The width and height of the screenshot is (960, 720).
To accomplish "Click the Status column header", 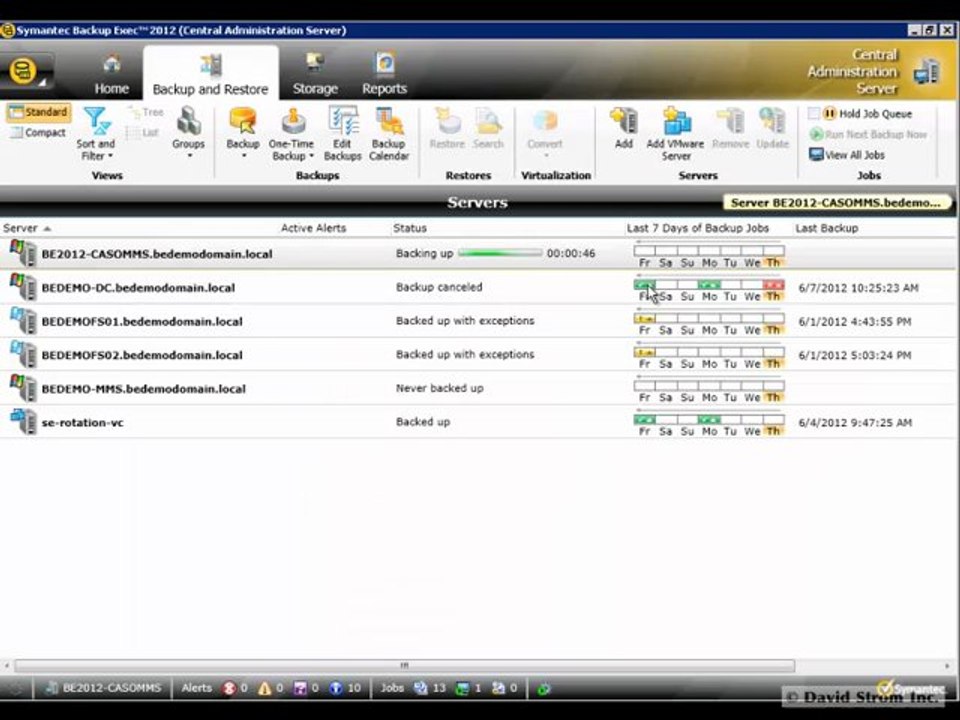I will click(x=410, y=228).
